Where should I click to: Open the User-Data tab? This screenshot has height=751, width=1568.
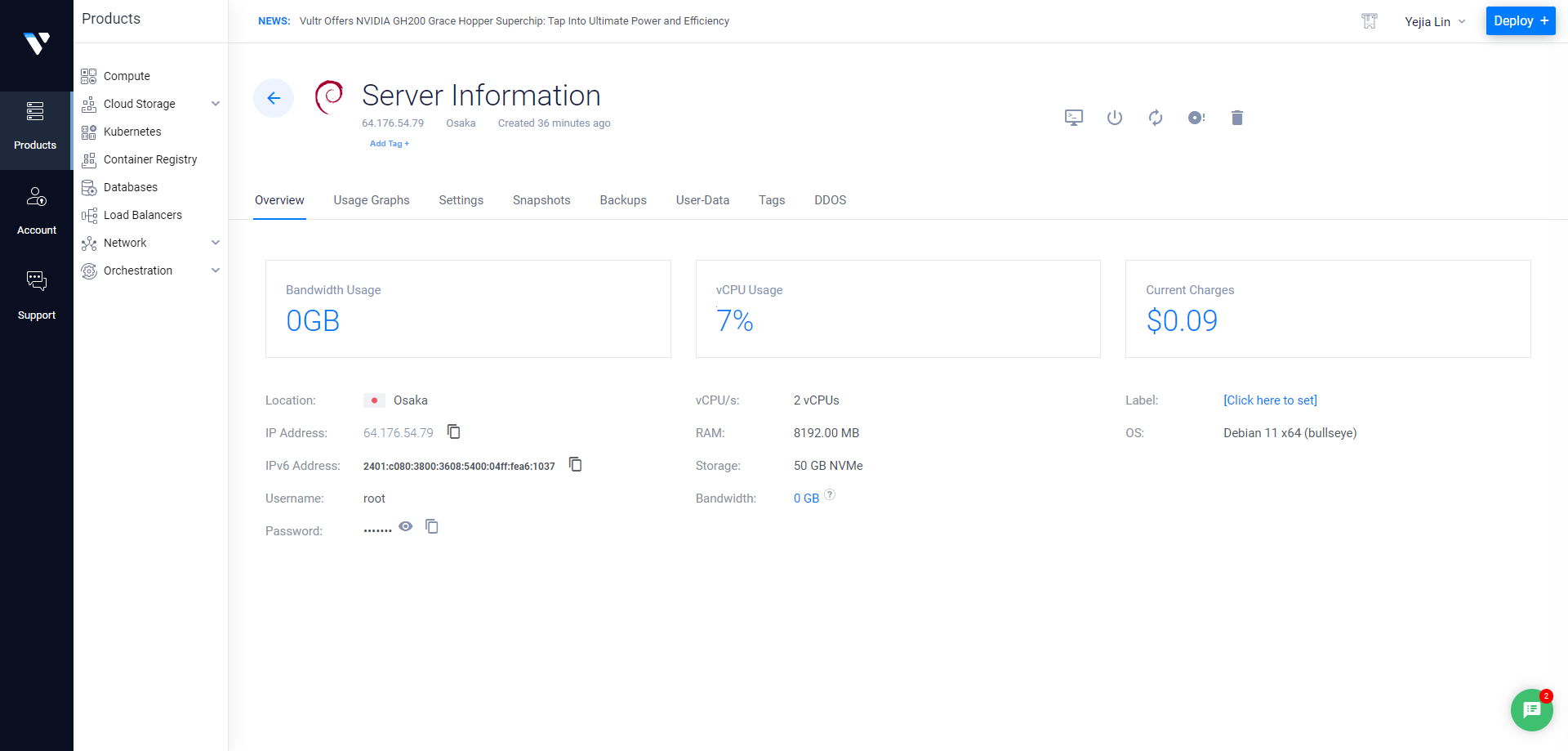[702, 200]
